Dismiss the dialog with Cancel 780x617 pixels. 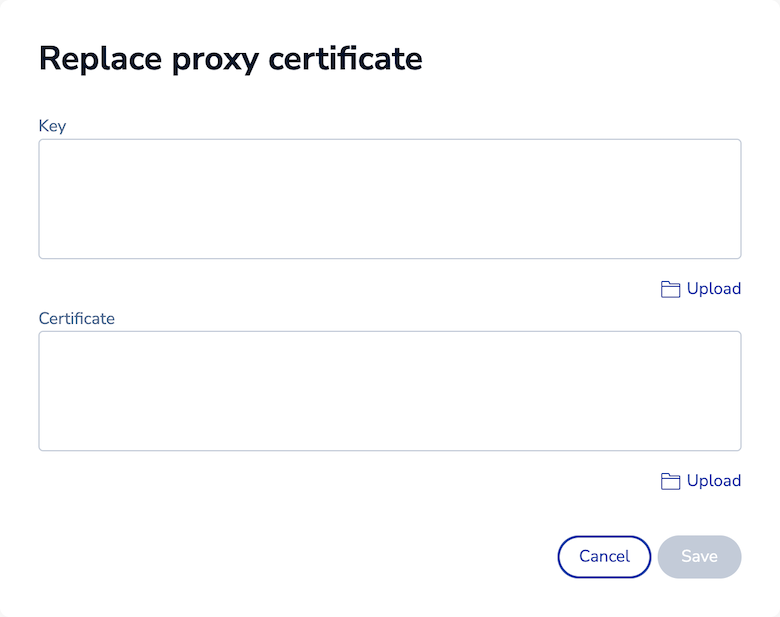click(604, 557)
